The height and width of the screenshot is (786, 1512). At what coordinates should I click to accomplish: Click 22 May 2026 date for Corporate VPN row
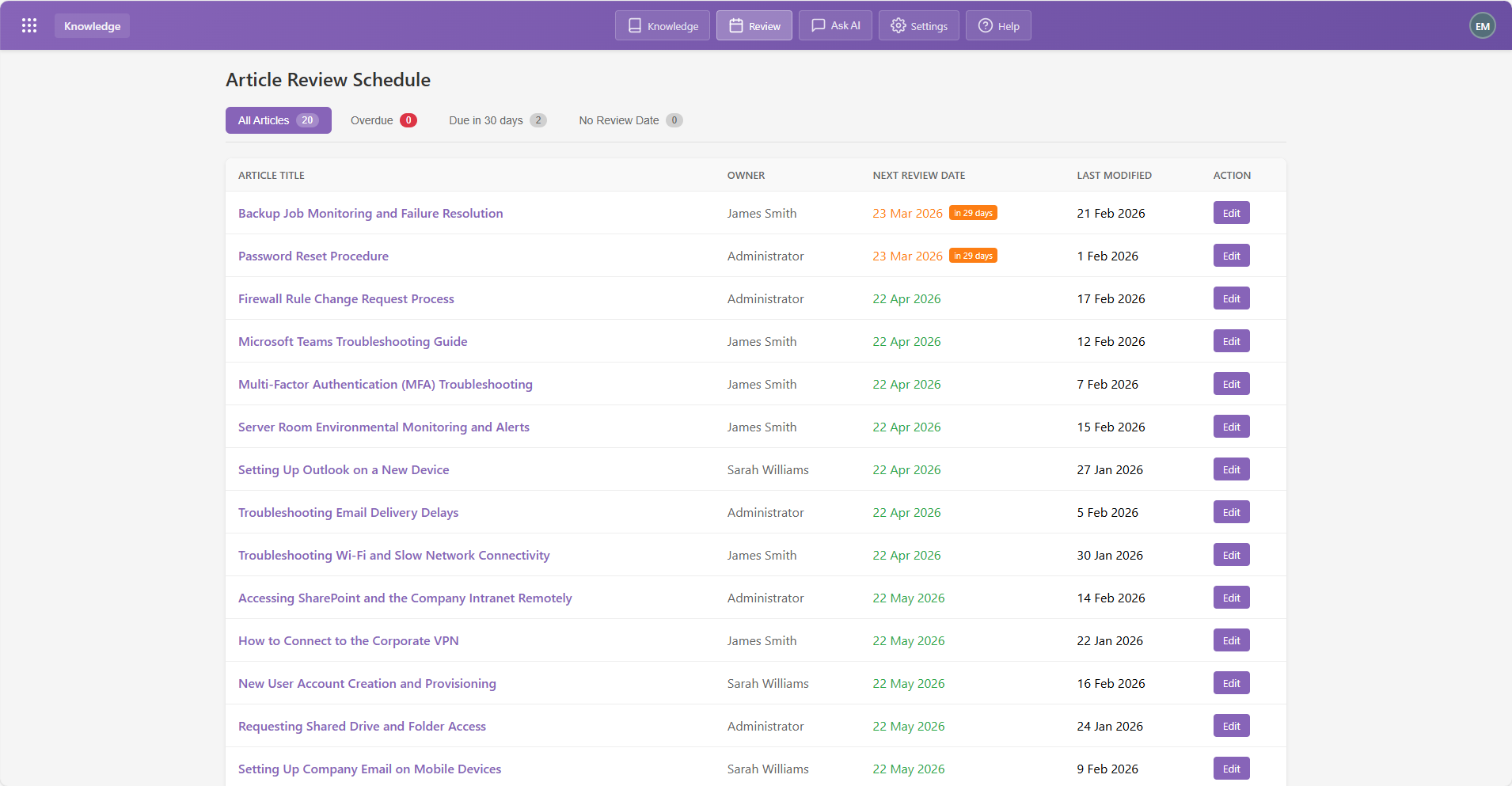[x=909, y=640]
